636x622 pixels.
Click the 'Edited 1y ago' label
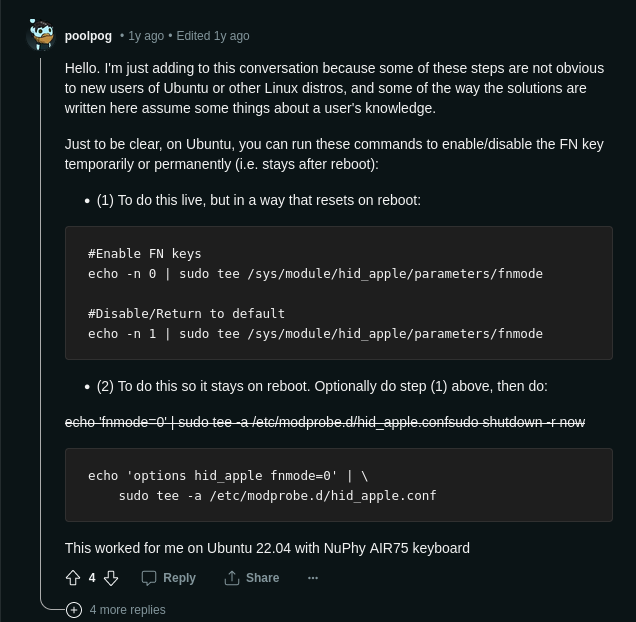coord(213,36)
